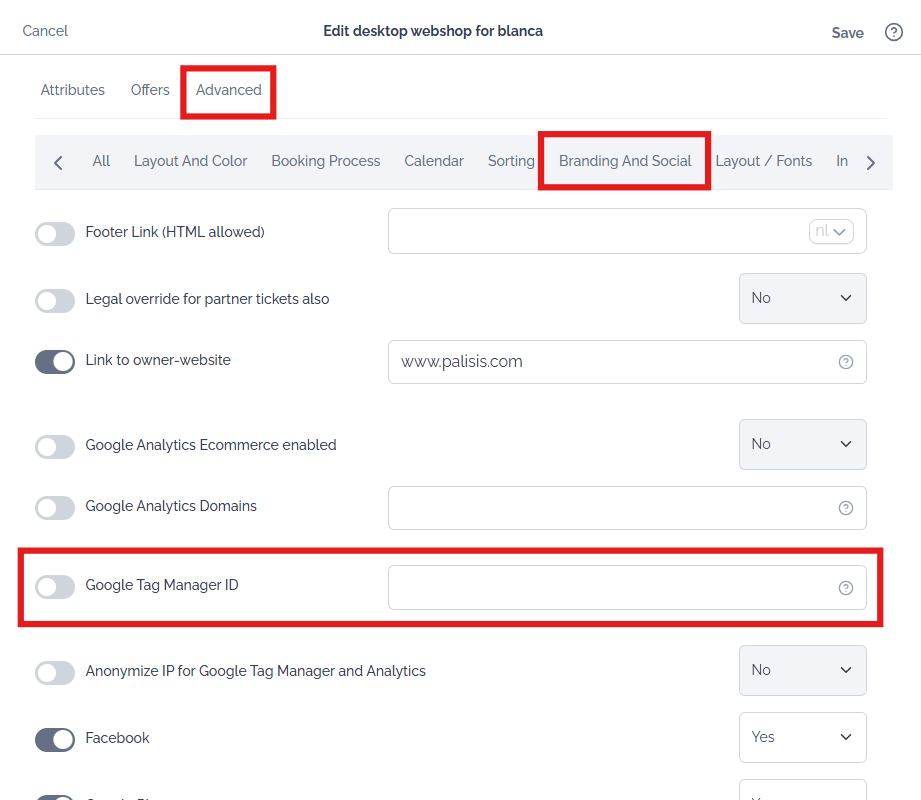Click the 'Edit desktop webshop for blanca' title
The image size is (921, 800).
[433, 31]
